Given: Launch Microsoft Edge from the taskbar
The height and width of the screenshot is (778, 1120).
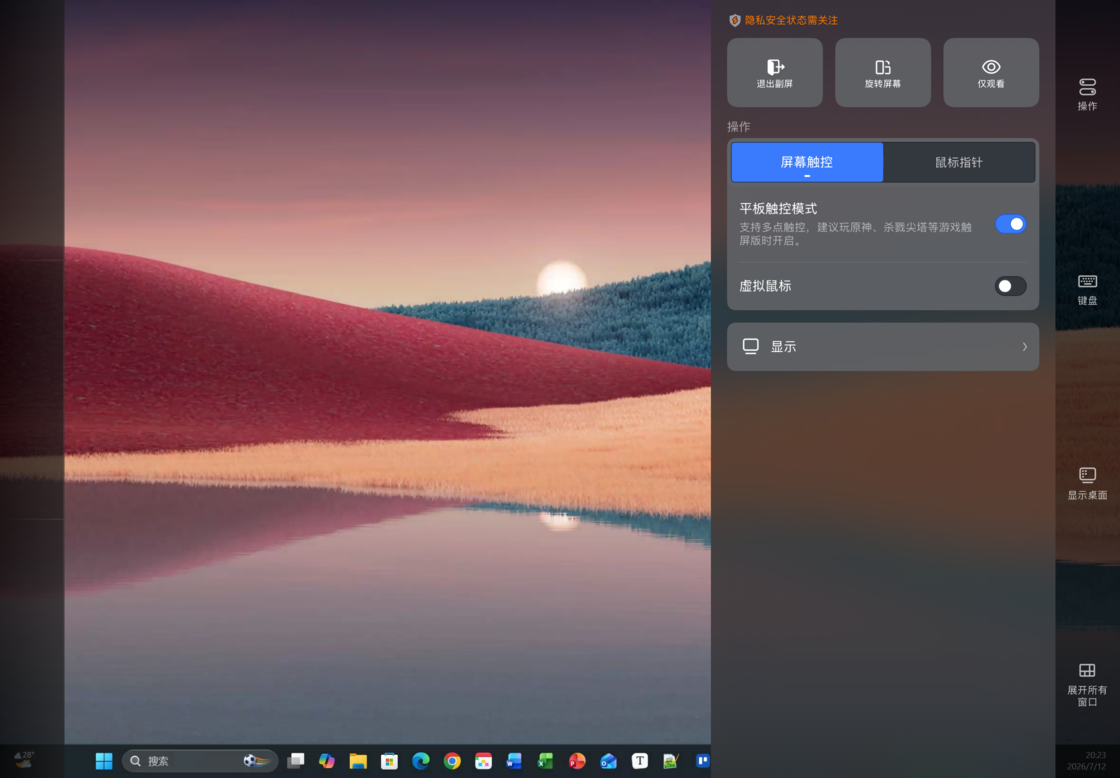Looking at the screenshot, I should click(x=421, y=761).
